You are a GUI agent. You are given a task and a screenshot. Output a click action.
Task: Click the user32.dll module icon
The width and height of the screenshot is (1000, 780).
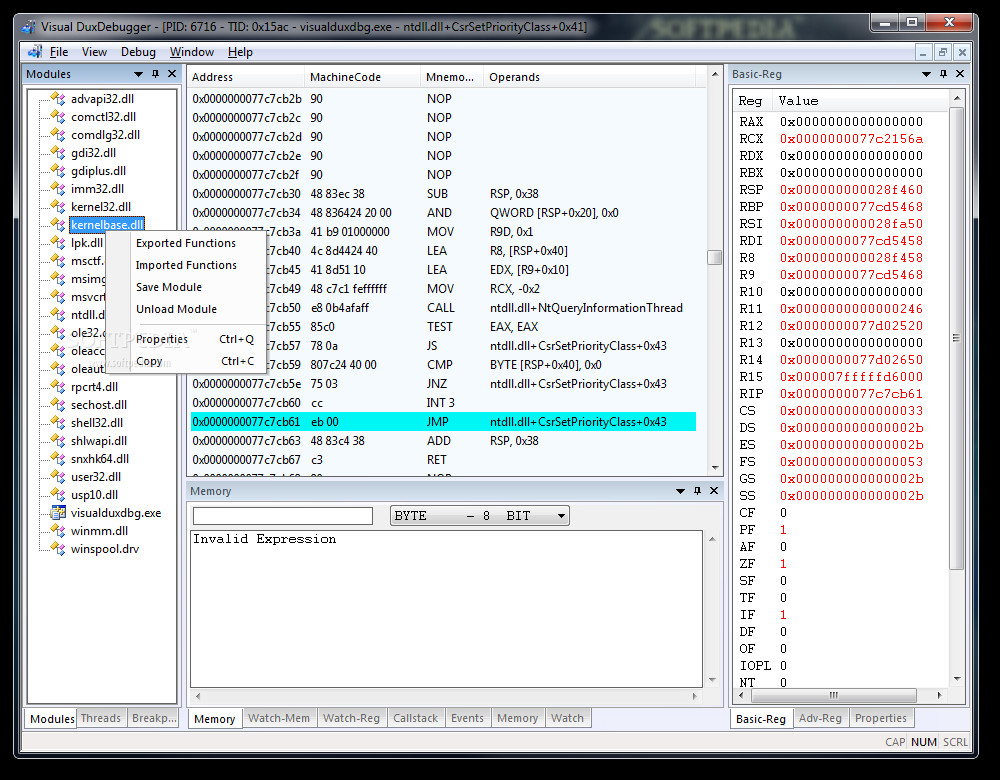click(x=58, y=476)
